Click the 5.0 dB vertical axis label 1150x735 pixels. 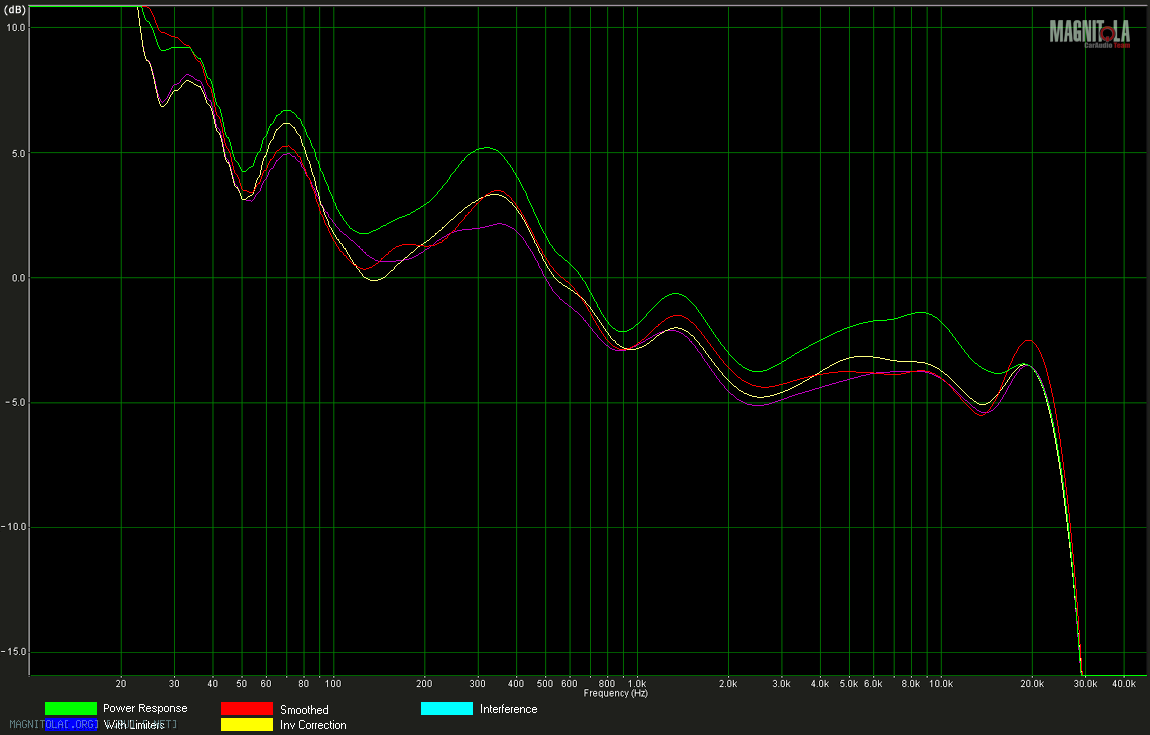(15, 153)
